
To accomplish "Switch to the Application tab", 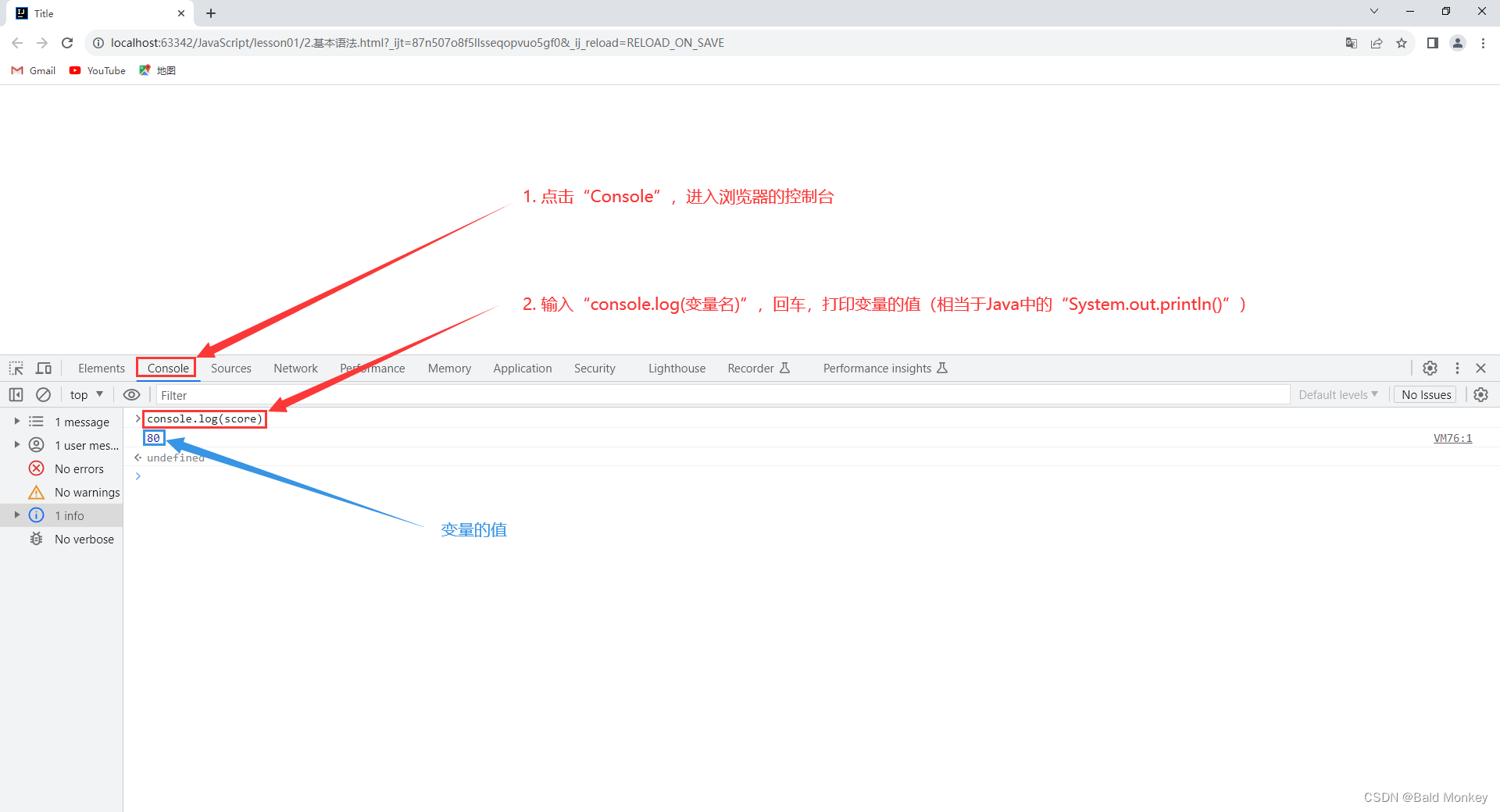I will coord(523,368).
